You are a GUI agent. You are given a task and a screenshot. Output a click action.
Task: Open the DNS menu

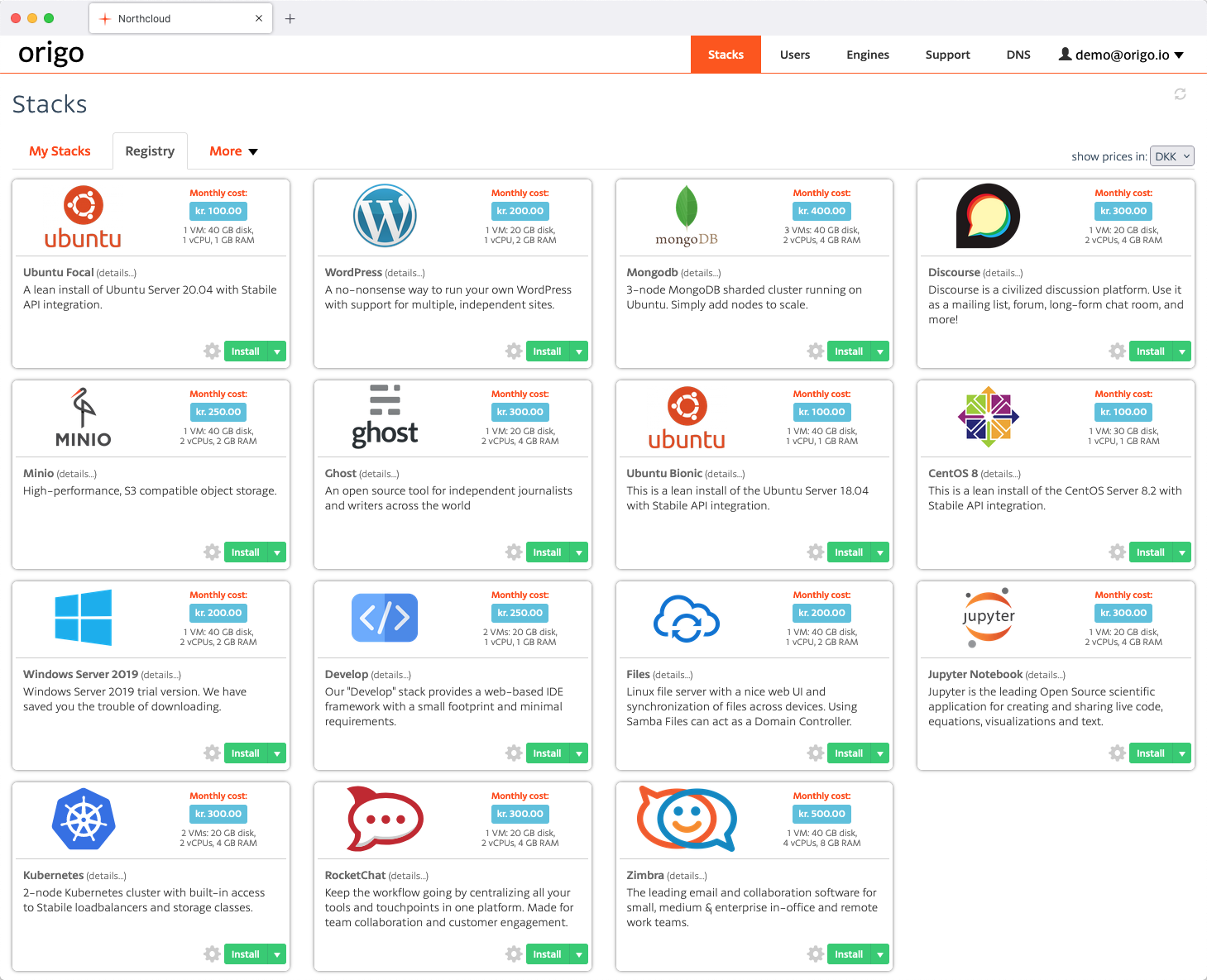click(x=1018, y=55)
